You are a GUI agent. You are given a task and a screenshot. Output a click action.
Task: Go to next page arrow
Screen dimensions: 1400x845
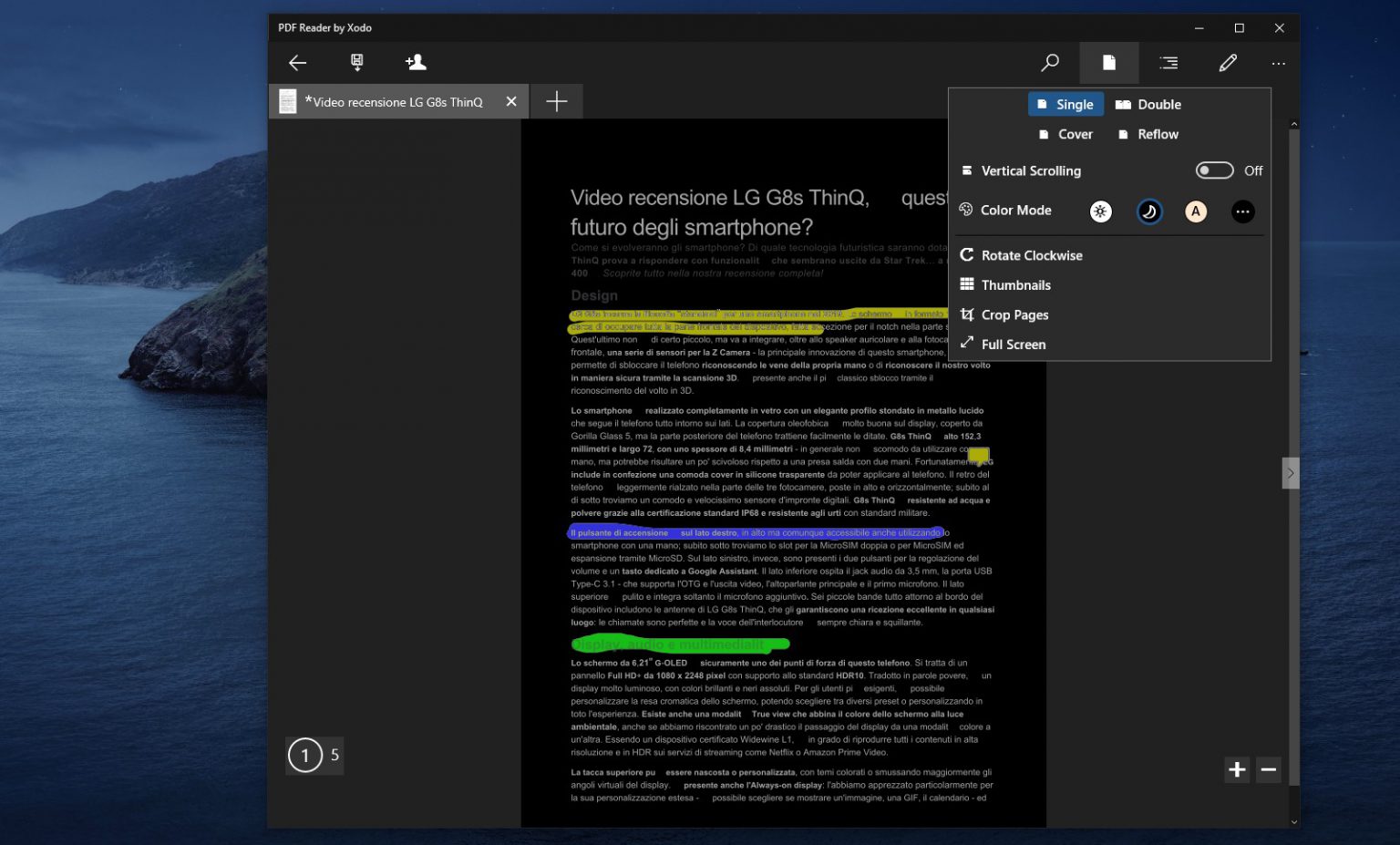click(1290, 473)
